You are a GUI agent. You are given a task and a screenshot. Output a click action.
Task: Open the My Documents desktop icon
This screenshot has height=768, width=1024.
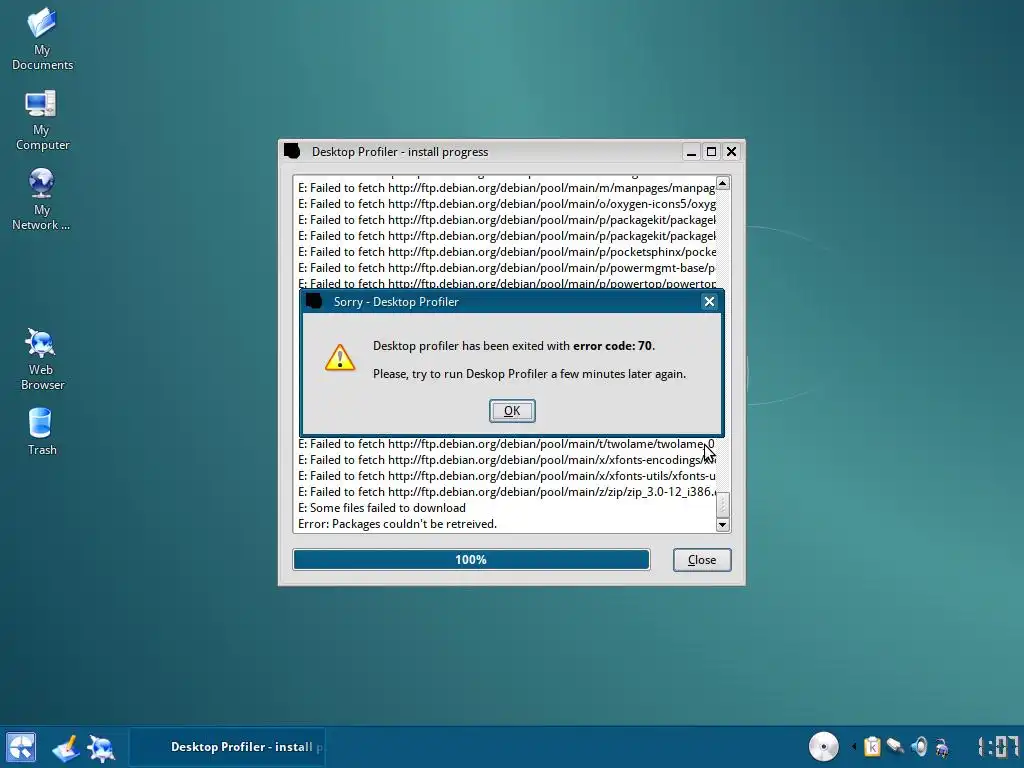point(42,38)
